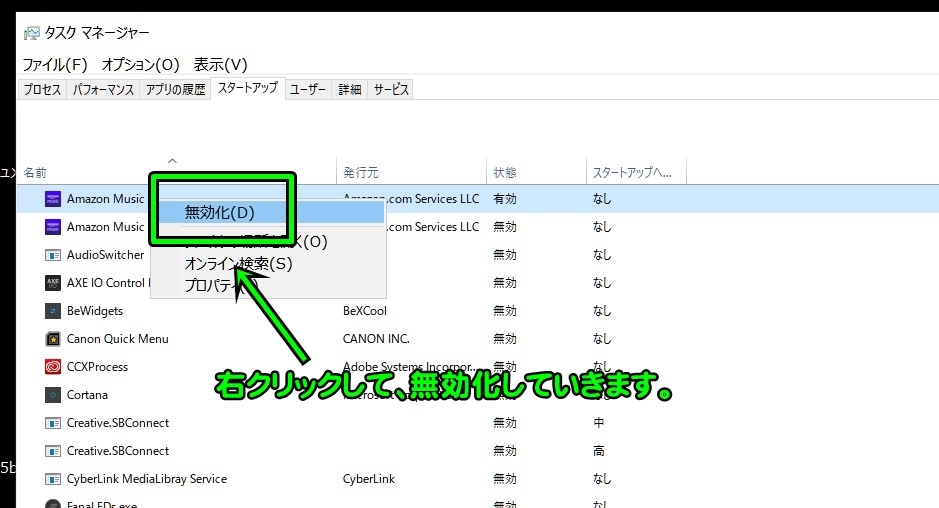Click the 無効 status in the AudioSwitcher row
Viewport: 939px width, 508px height.
click(x=505, y=255)
